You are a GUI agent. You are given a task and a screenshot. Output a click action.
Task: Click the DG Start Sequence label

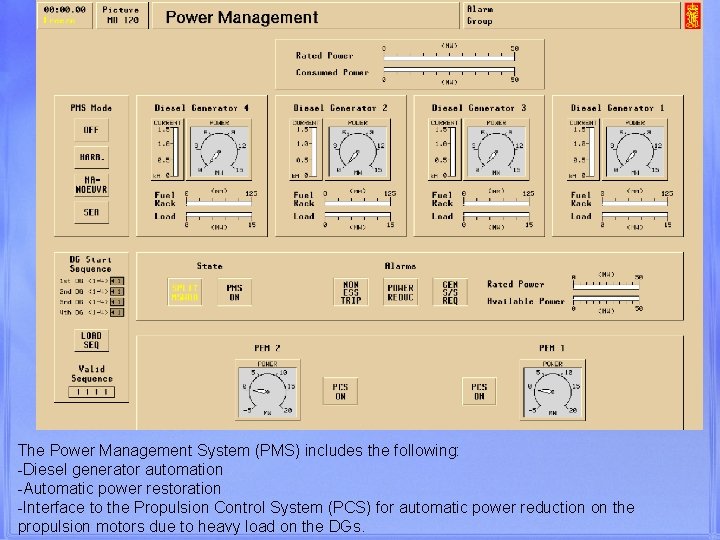(90, 264)
